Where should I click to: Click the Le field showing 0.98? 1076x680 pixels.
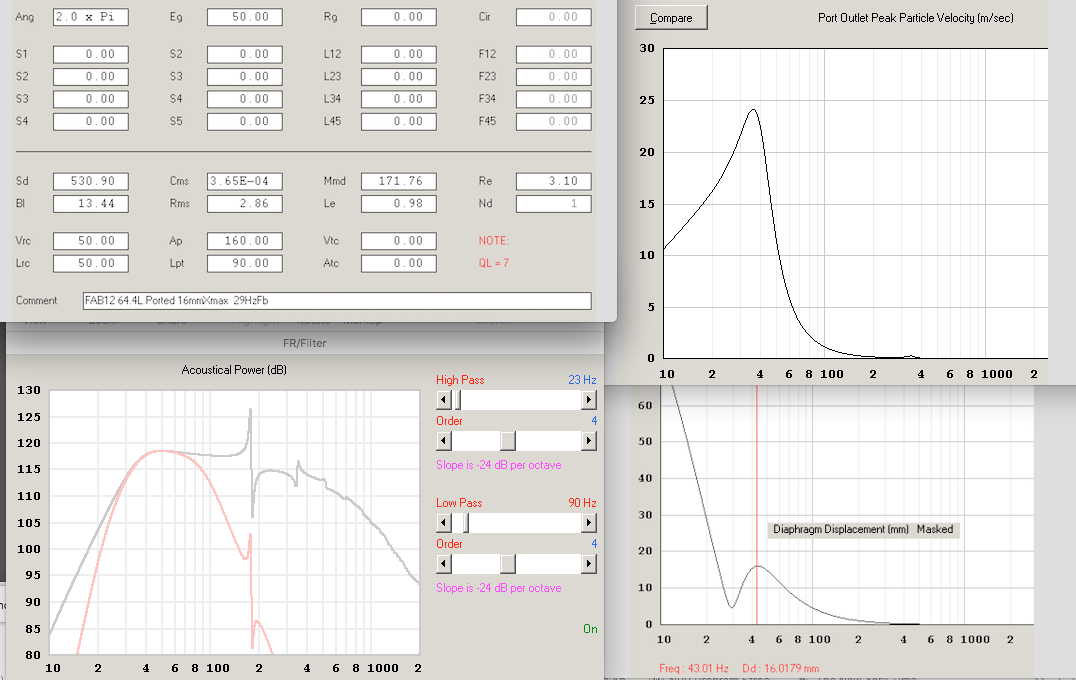coord(399,204)
